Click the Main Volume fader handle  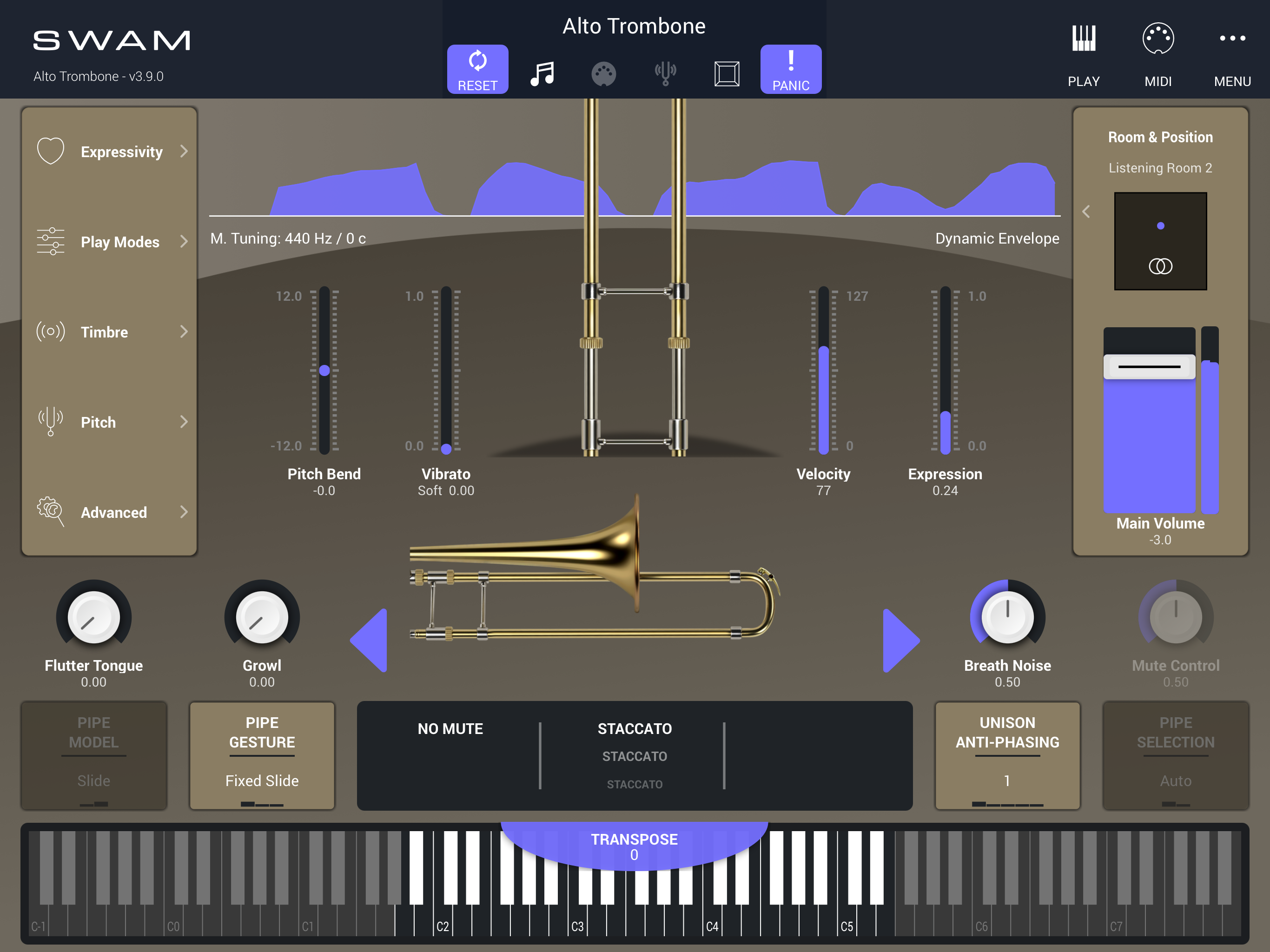point(1149,366)
